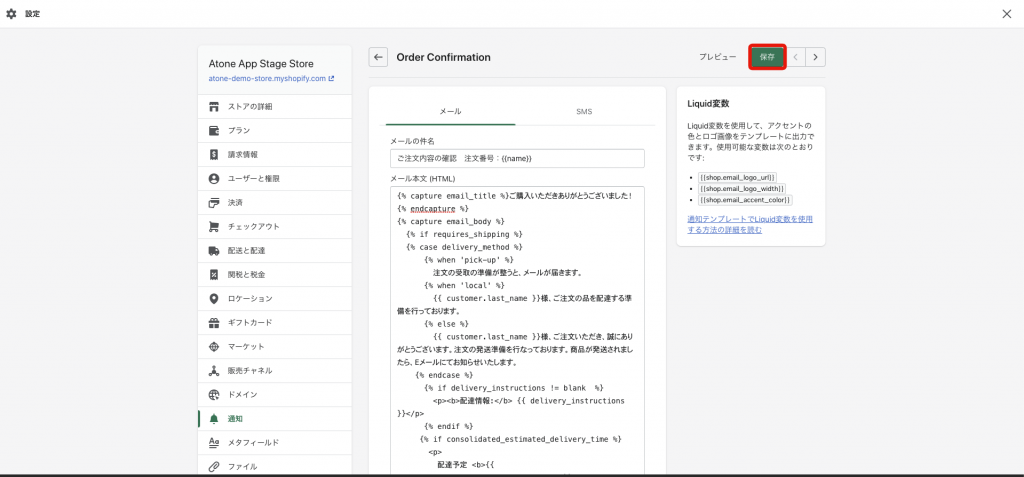
Task: Open プラン settings section
Action: click(275, 131)
